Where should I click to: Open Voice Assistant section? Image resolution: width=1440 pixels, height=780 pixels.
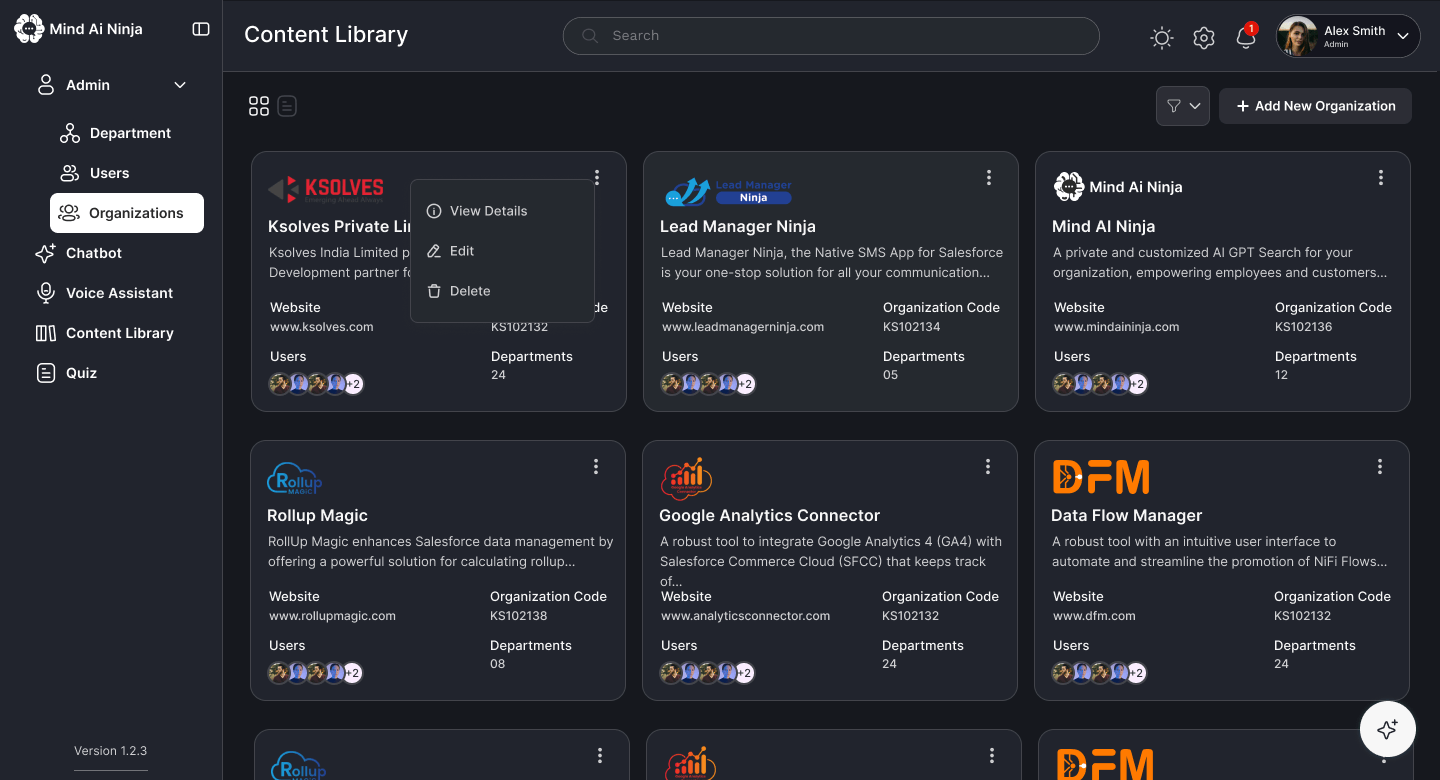tap(104, 293)
